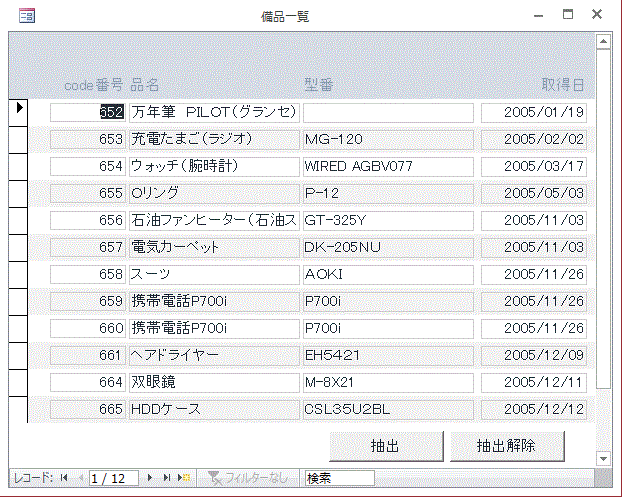Select record selector for row 660
The height and width of the screenshot is (497, 623).
(x=18, y=329)
